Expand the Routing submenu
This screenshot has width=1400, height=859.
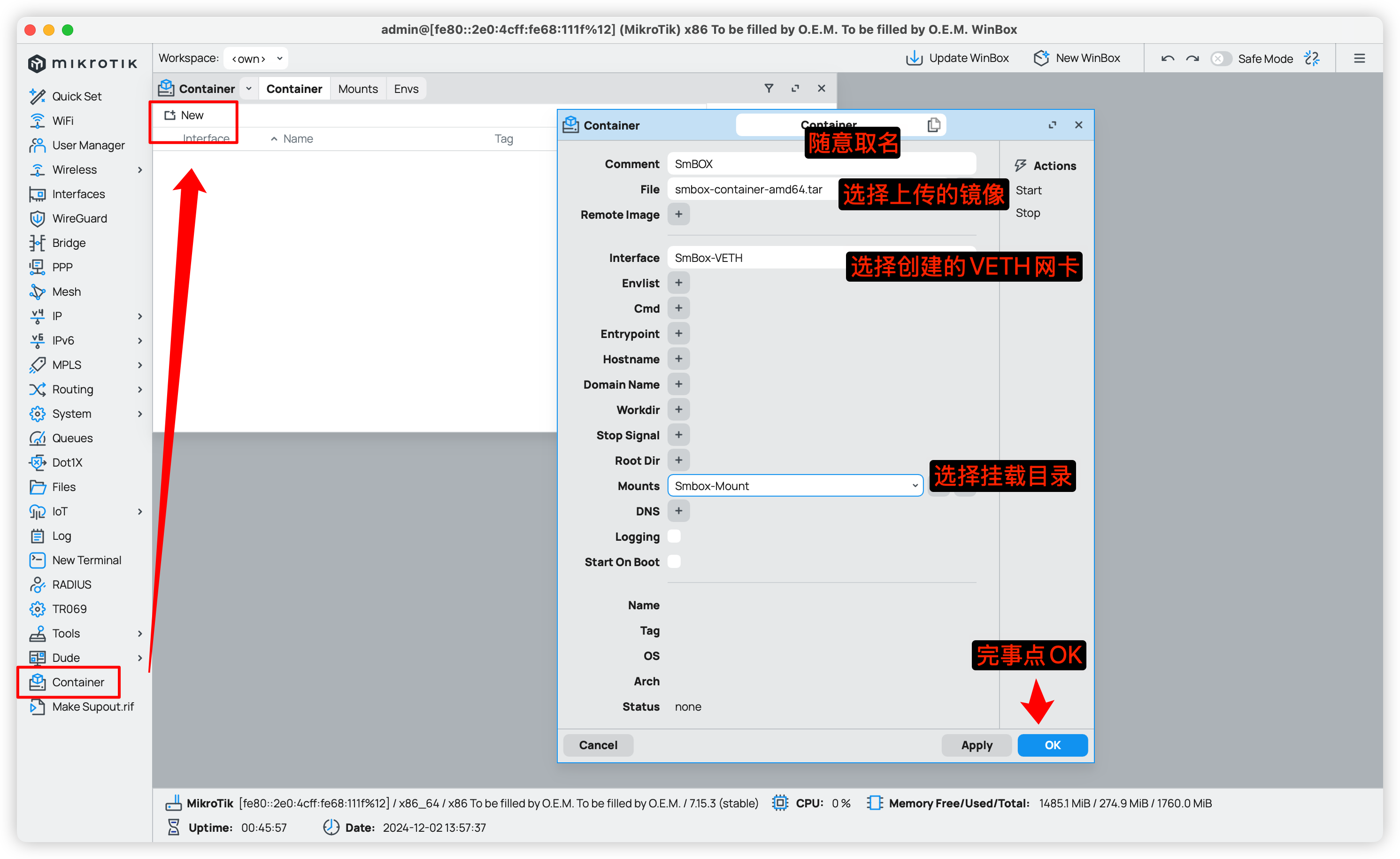[140, 390]
